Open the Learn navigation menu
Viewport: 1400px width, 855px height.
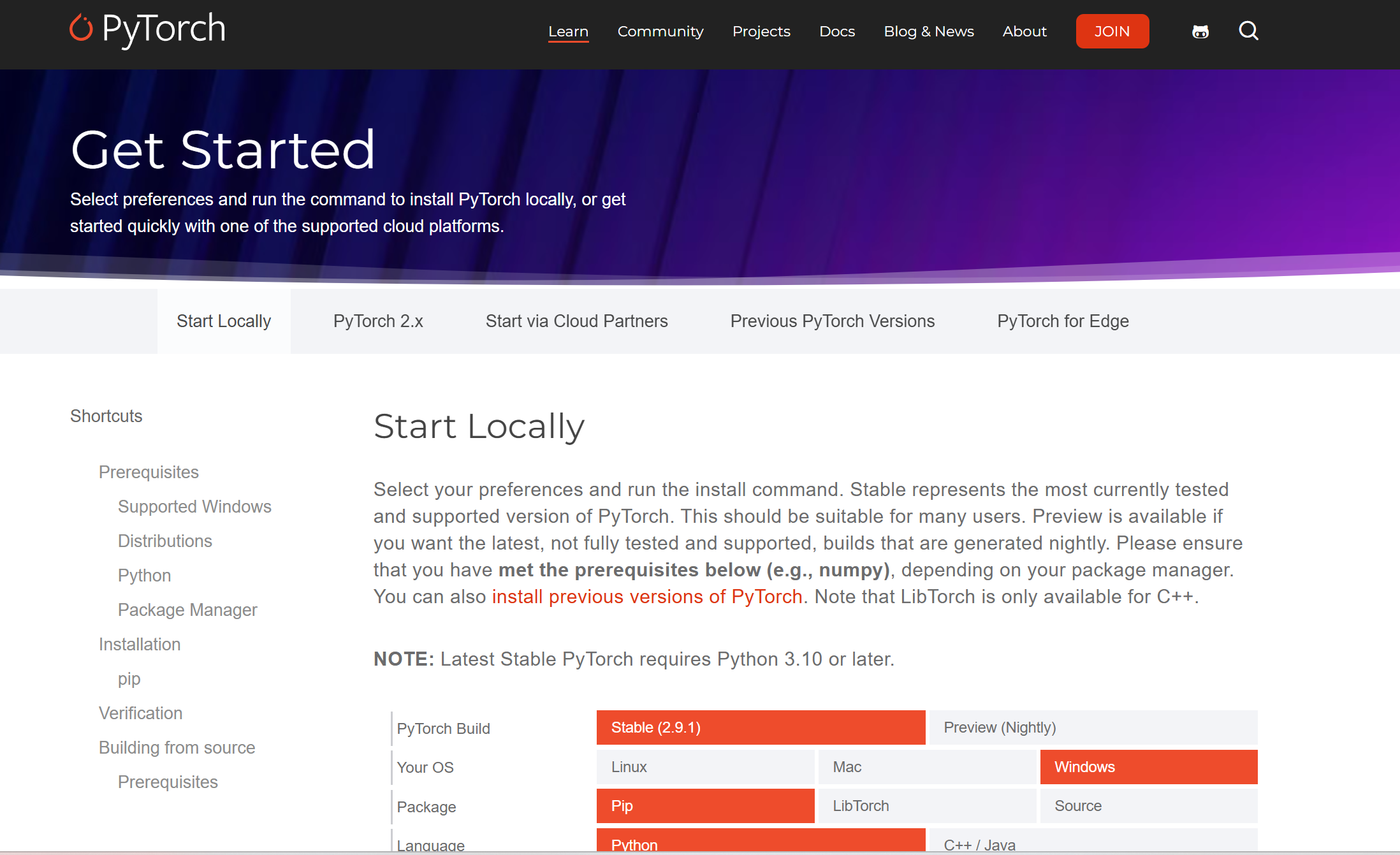568,31
